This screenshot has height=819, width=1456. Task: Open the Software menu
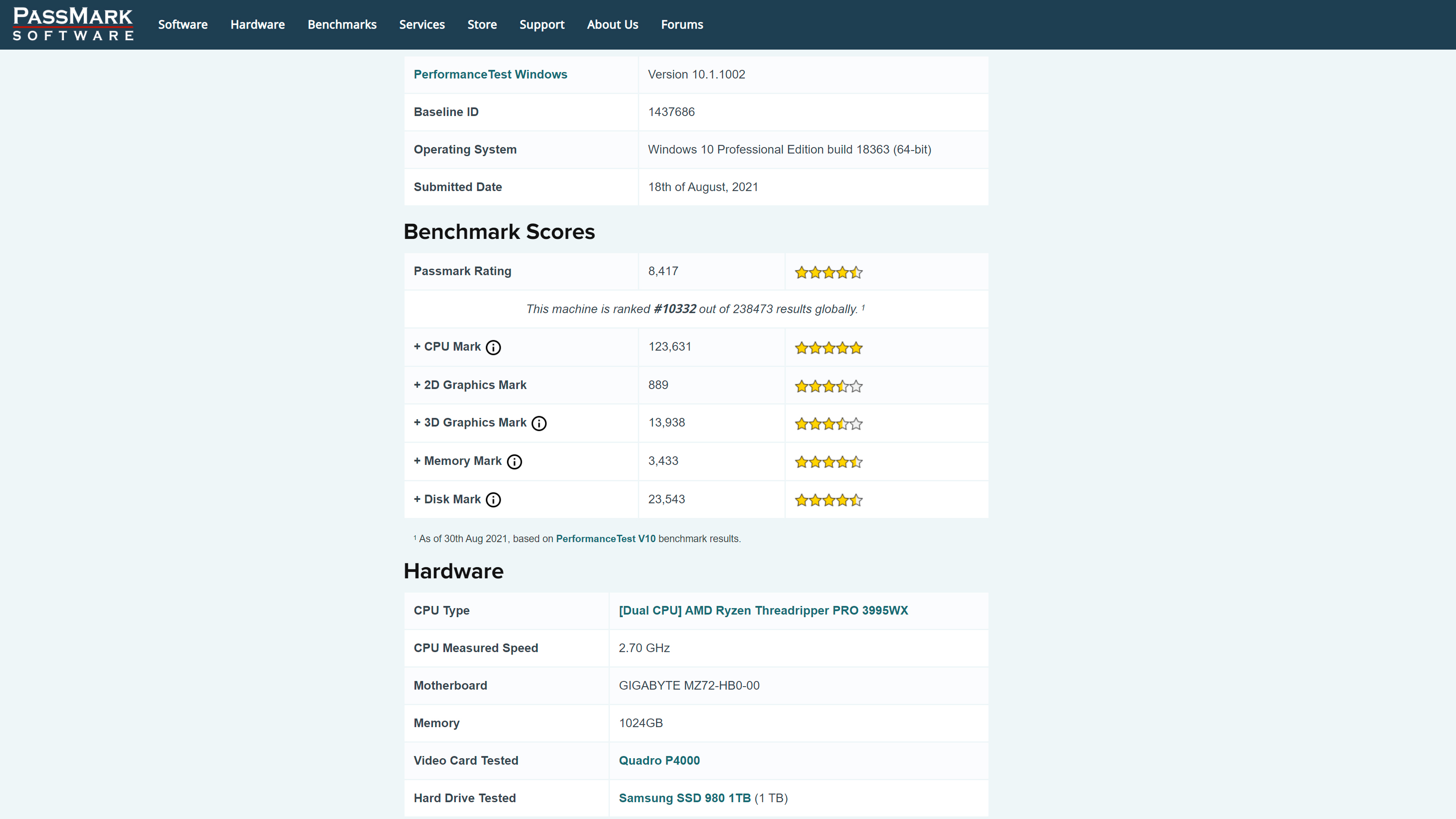(182, 24)
